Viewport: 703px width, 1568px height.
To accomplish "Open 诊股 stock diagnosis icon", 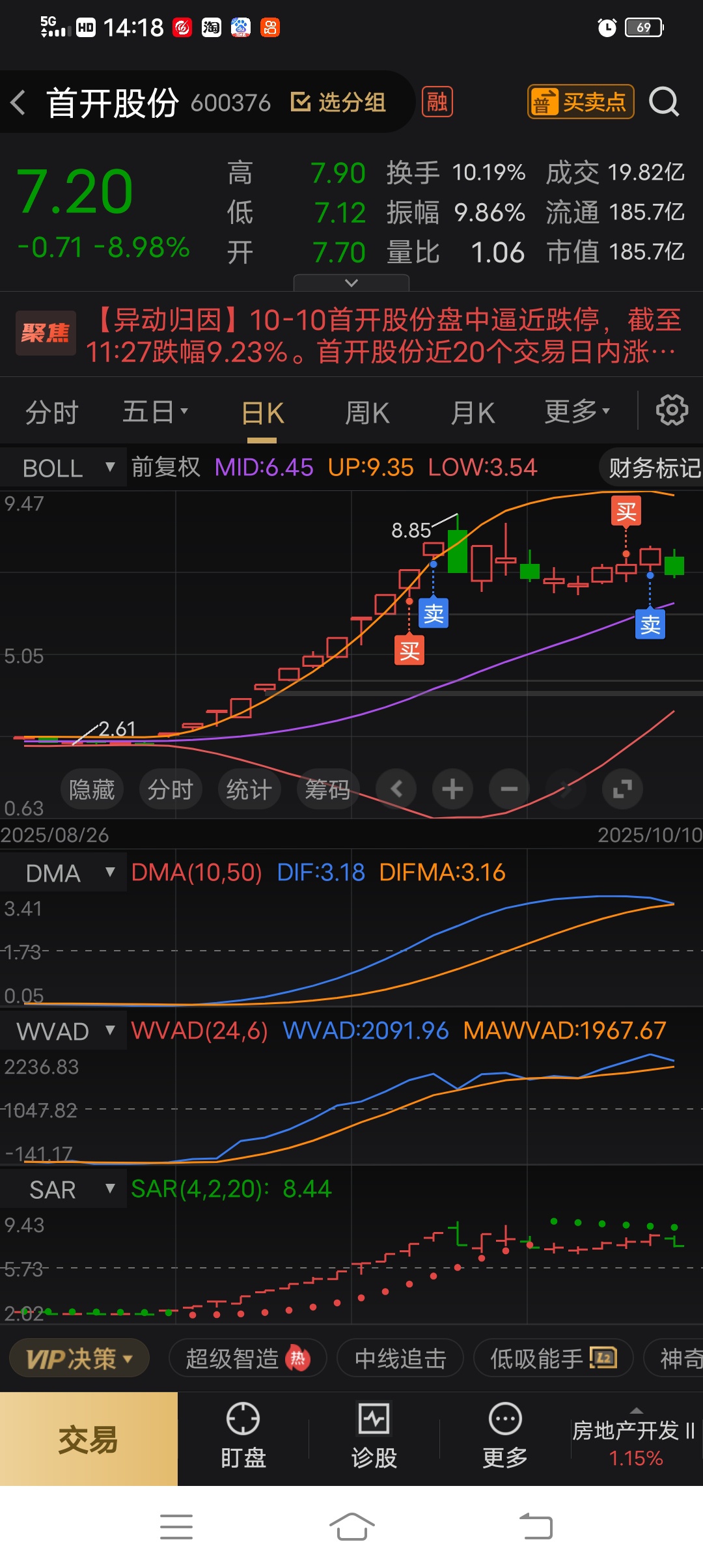I will click(x=374, y=1436).
